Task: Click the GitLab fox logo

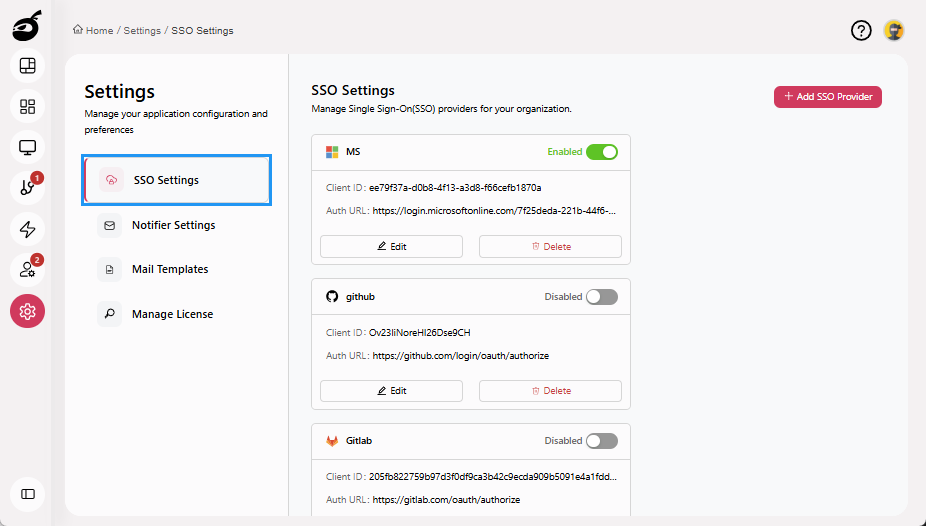Action: pos(332,441)
